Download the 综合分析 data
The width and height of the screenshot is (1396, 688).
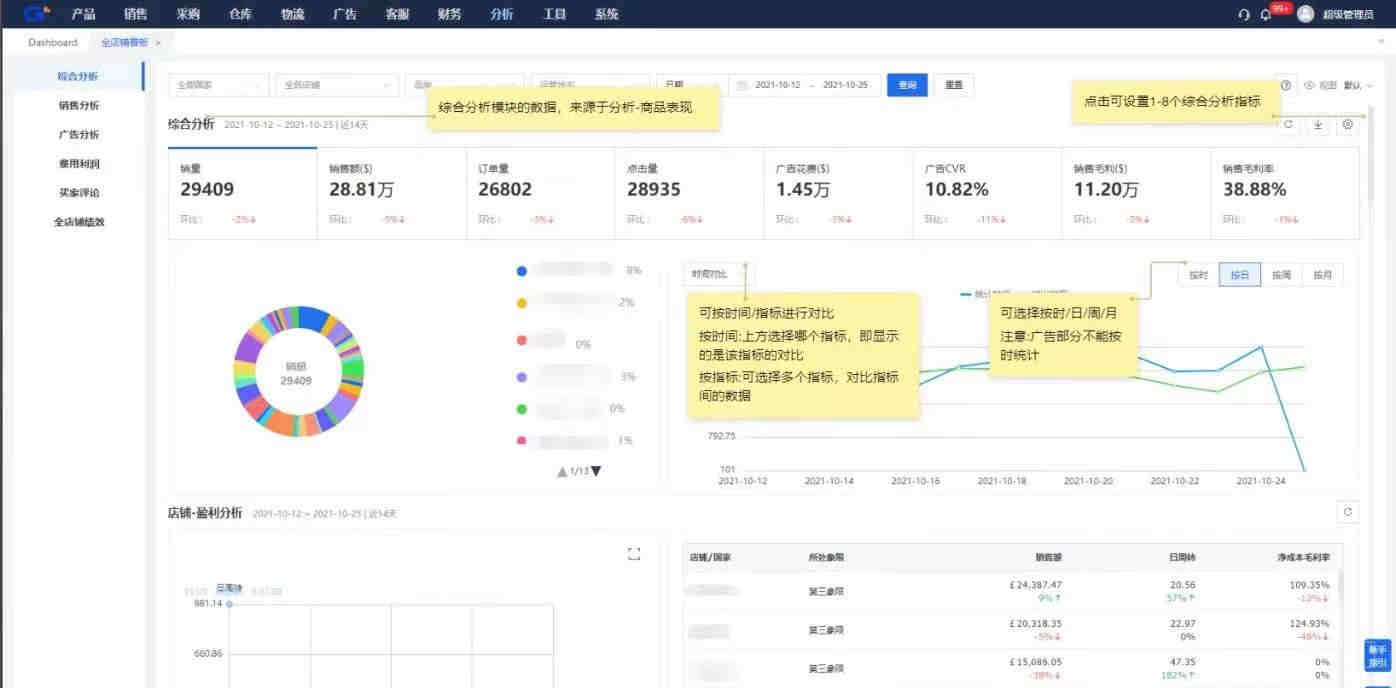[1318, 125]
